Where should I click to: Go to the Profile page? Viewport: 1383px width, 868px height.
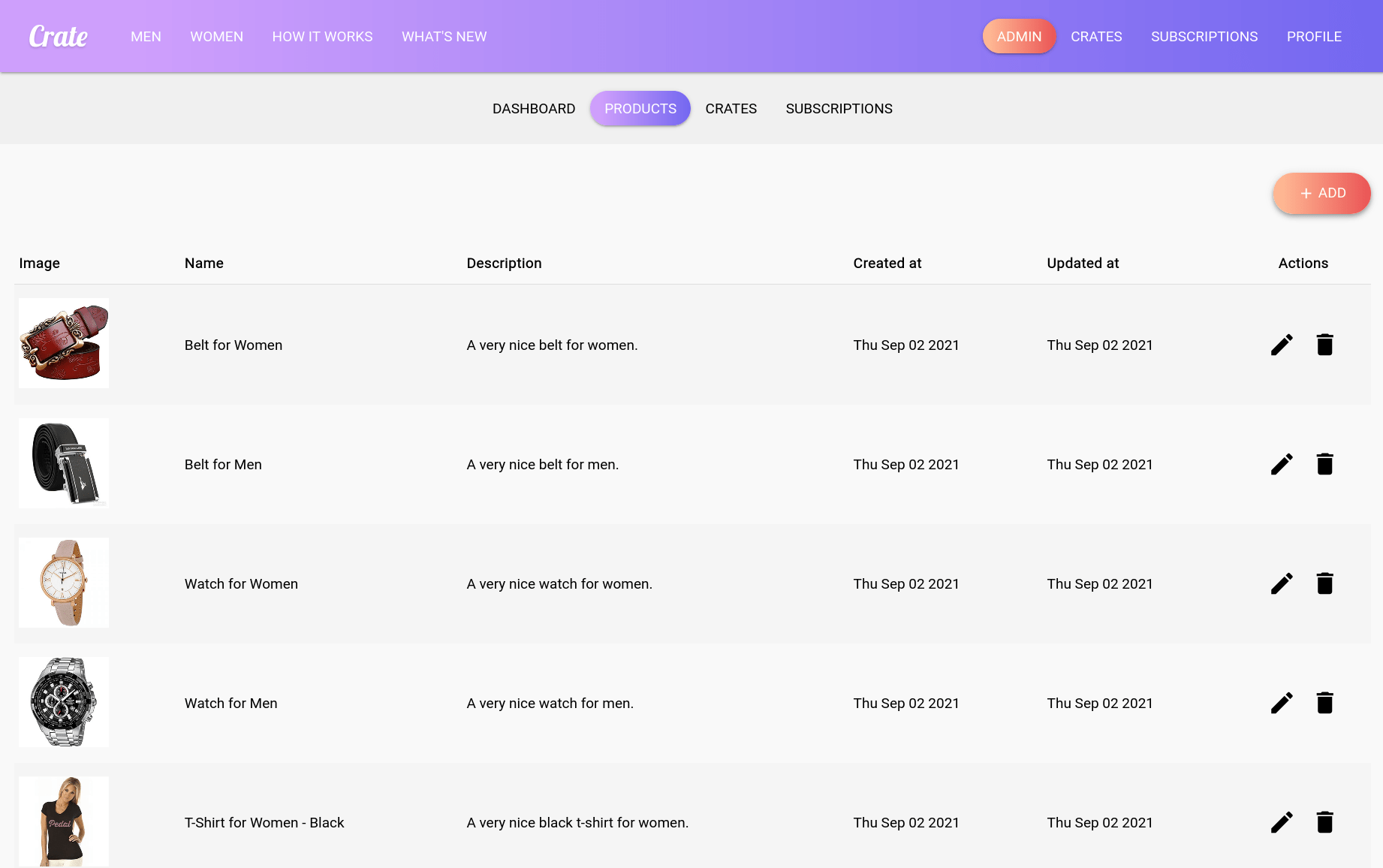[x=1314, y=37]
